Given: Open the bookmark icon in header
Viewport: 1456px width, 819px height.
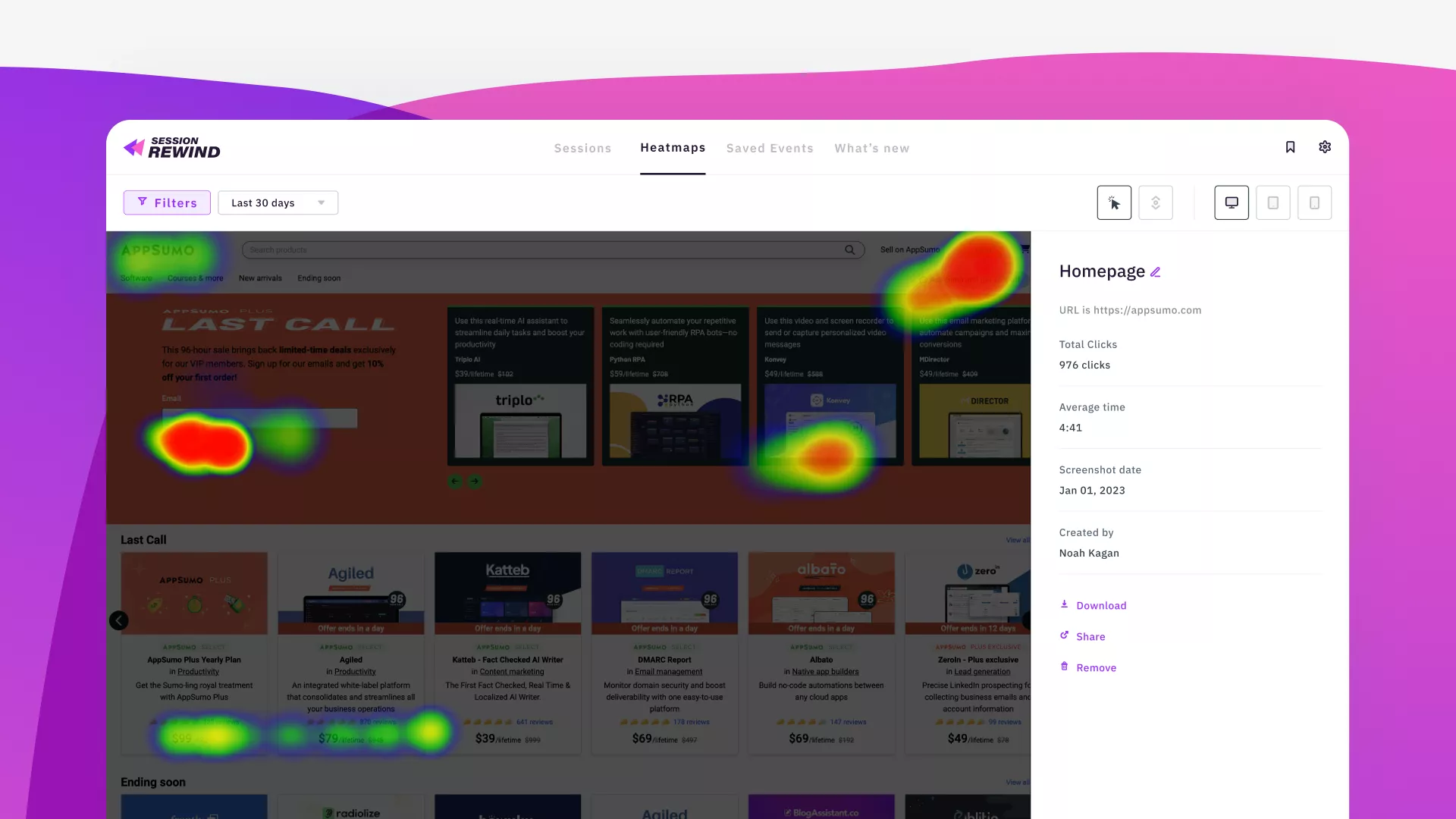Looking at the screenshot, I should (1290, 147).
